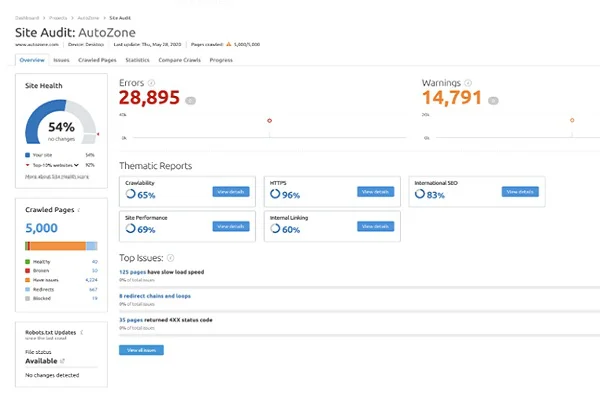Screen dimensions: 600x400
Task: Click the 14,791 warnings count
Action: click(452, 98)
